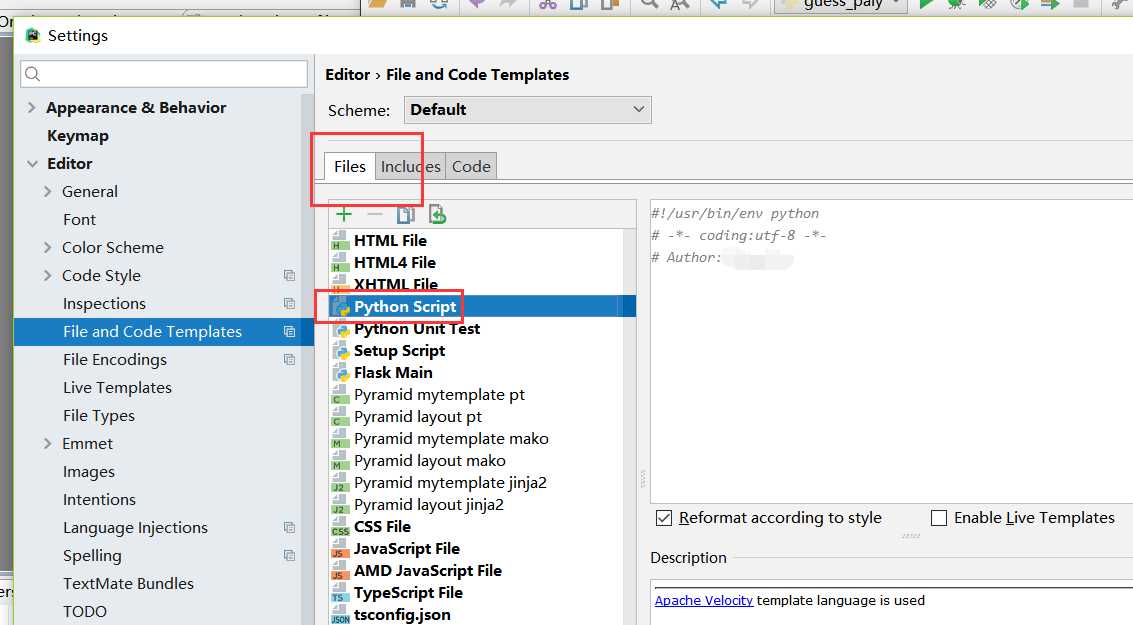Open the guess_paly run configuration dropdown
The image size is (1133, 625).
click(841, 4)
